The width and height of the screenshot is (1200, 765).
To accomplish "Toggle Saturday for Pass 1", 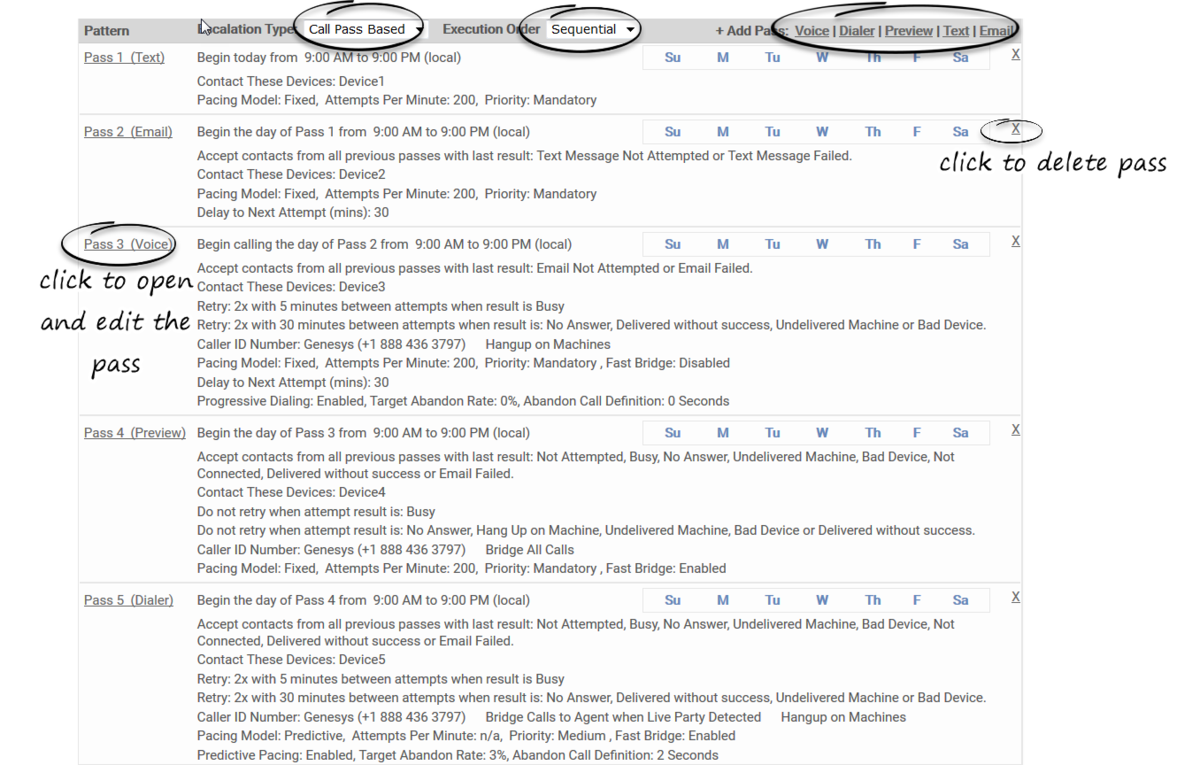I will click(x=961, y=58).
